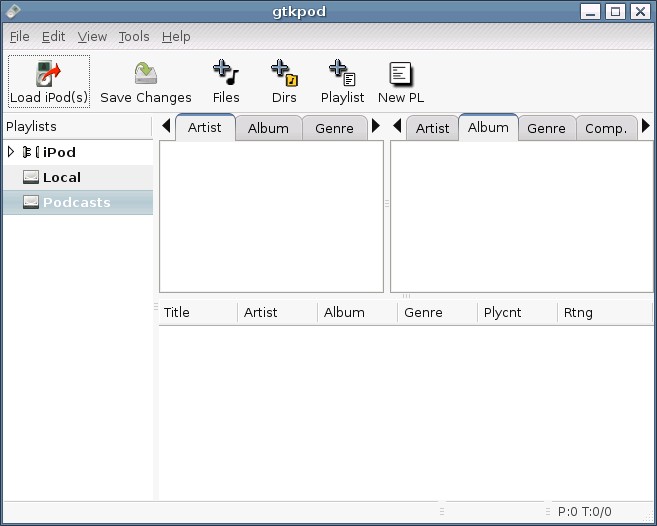657x526 pixels.
Task: Select the Album tab in right sort pane
Action: tap(488, 127)
